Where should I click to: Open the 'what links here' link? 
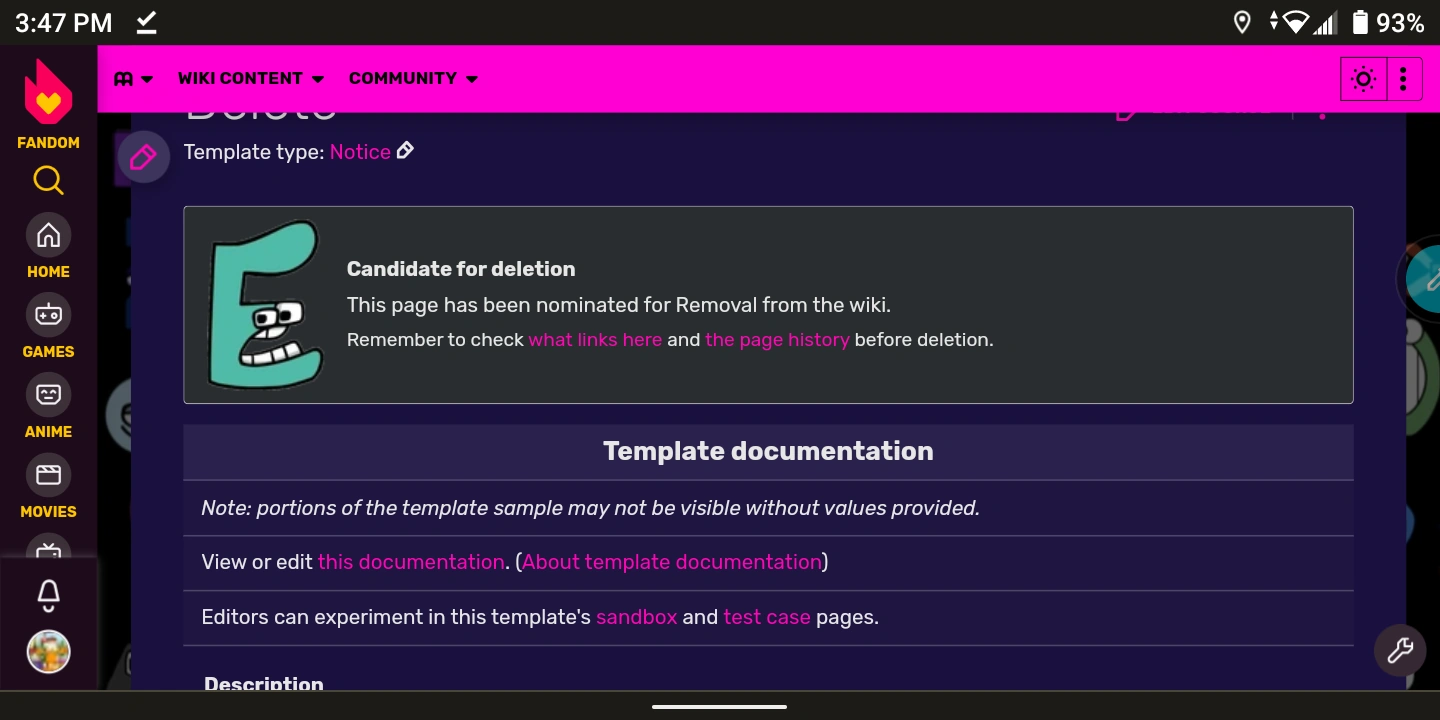[595, 340]
